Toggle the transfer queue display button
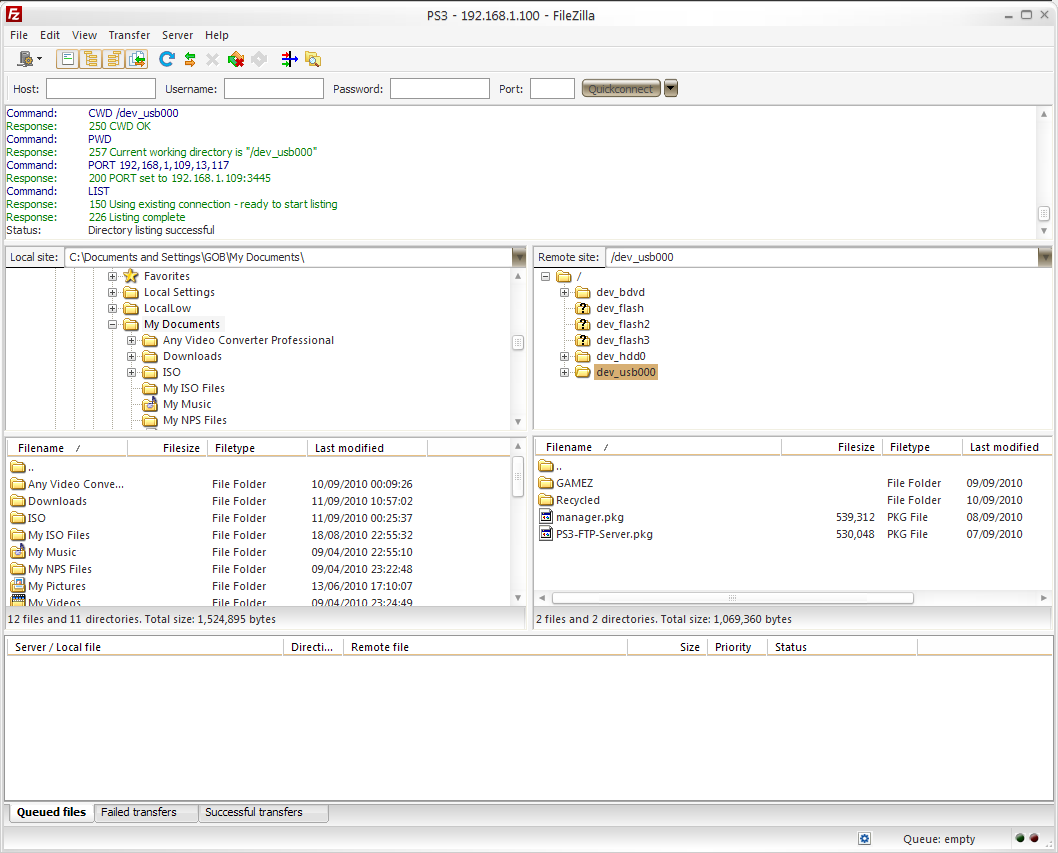1058x853 pixels. pos(137,60)
